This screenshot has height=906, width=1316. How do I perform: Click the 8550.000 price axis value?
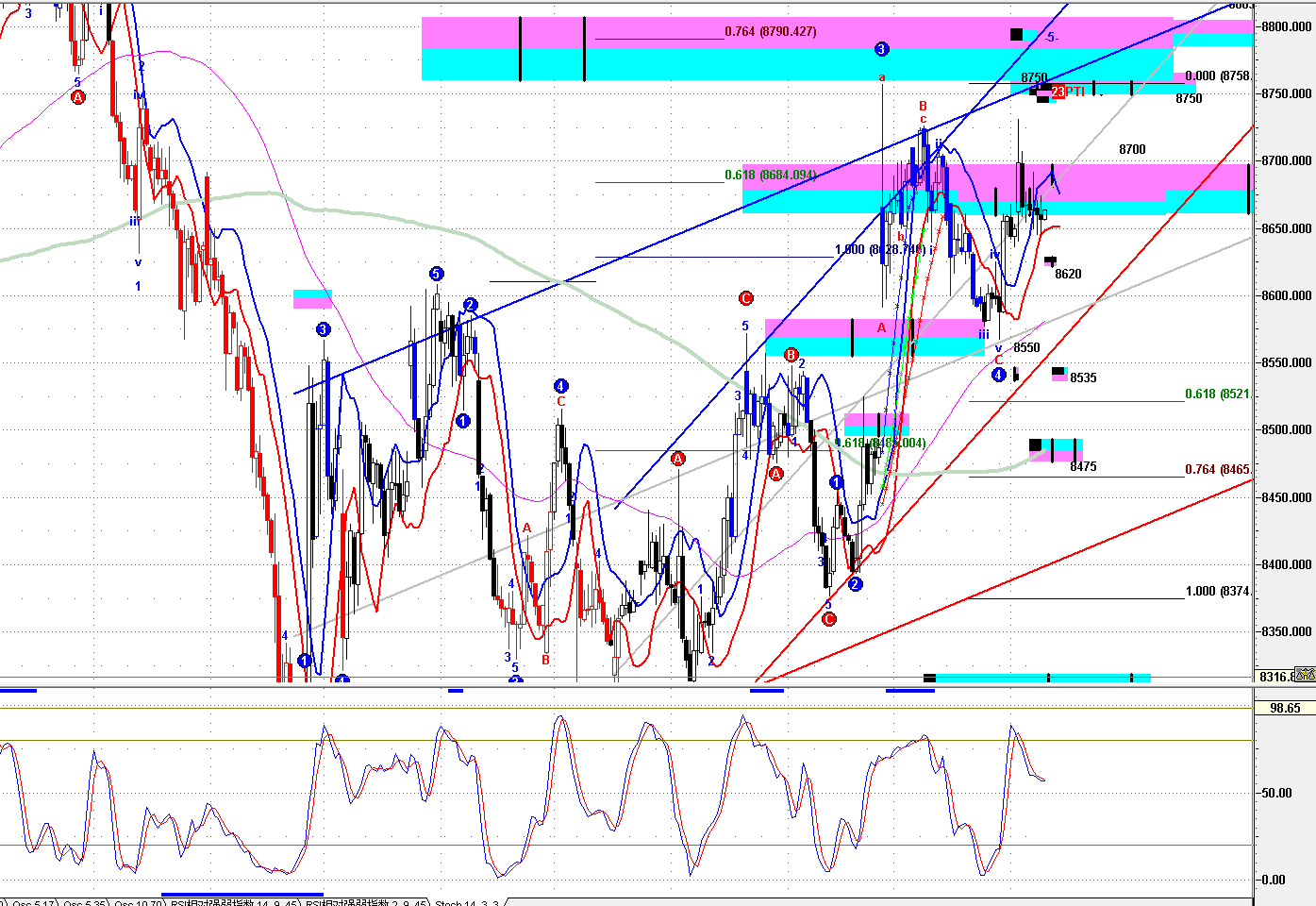tap(1287, 362)
